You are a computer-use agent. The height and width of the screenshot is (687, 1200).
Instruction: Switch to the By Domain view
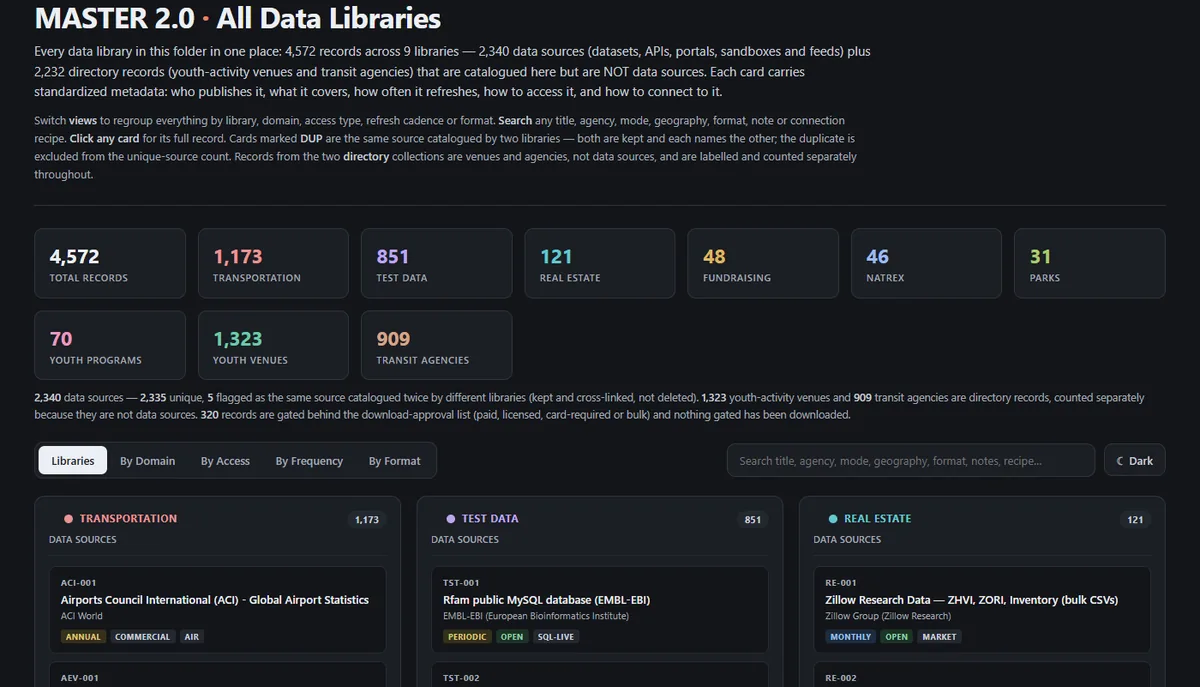pos(147,461)
